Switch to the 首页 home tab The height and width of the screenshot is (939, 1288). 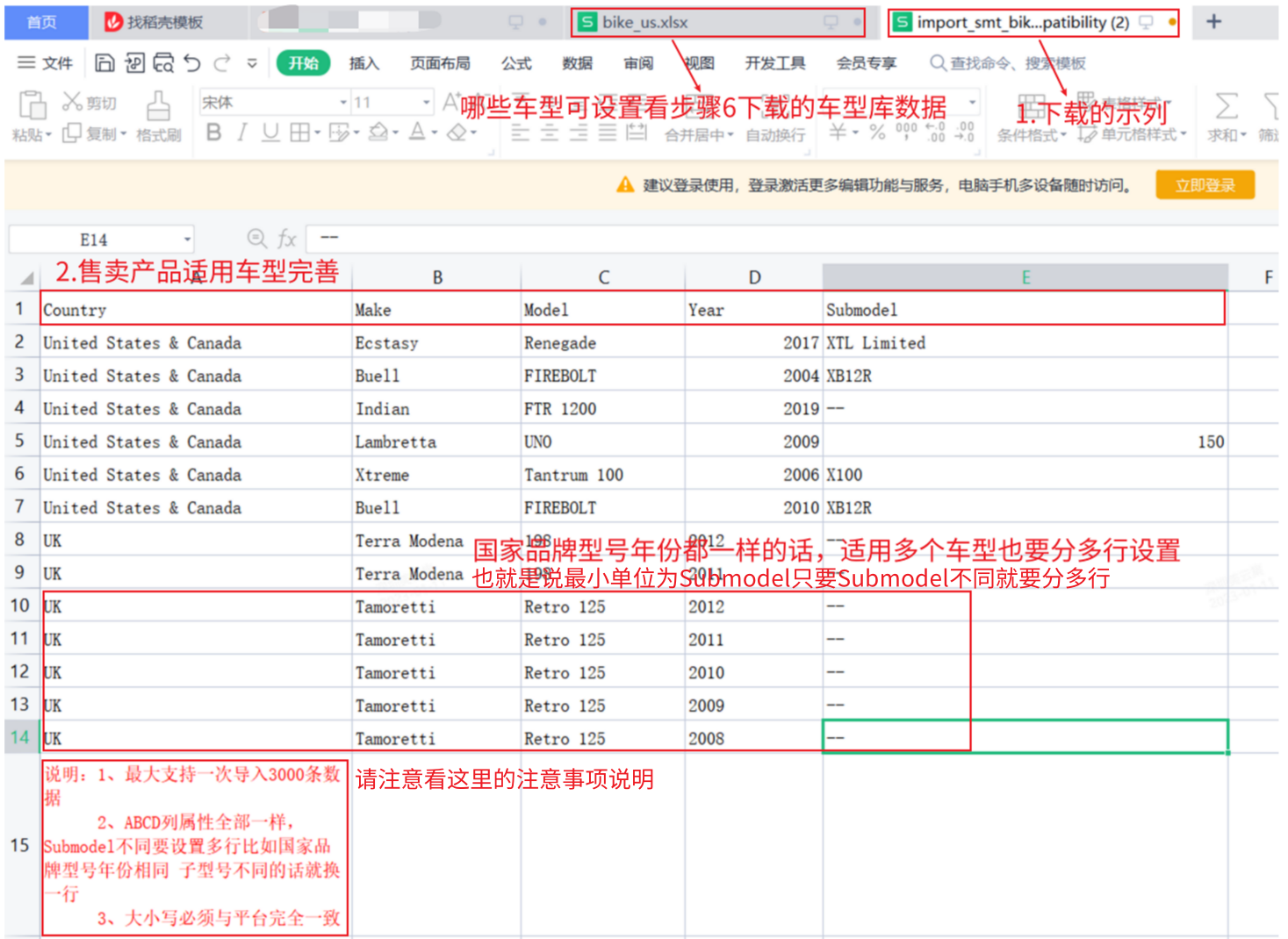[x=42, y=22]
